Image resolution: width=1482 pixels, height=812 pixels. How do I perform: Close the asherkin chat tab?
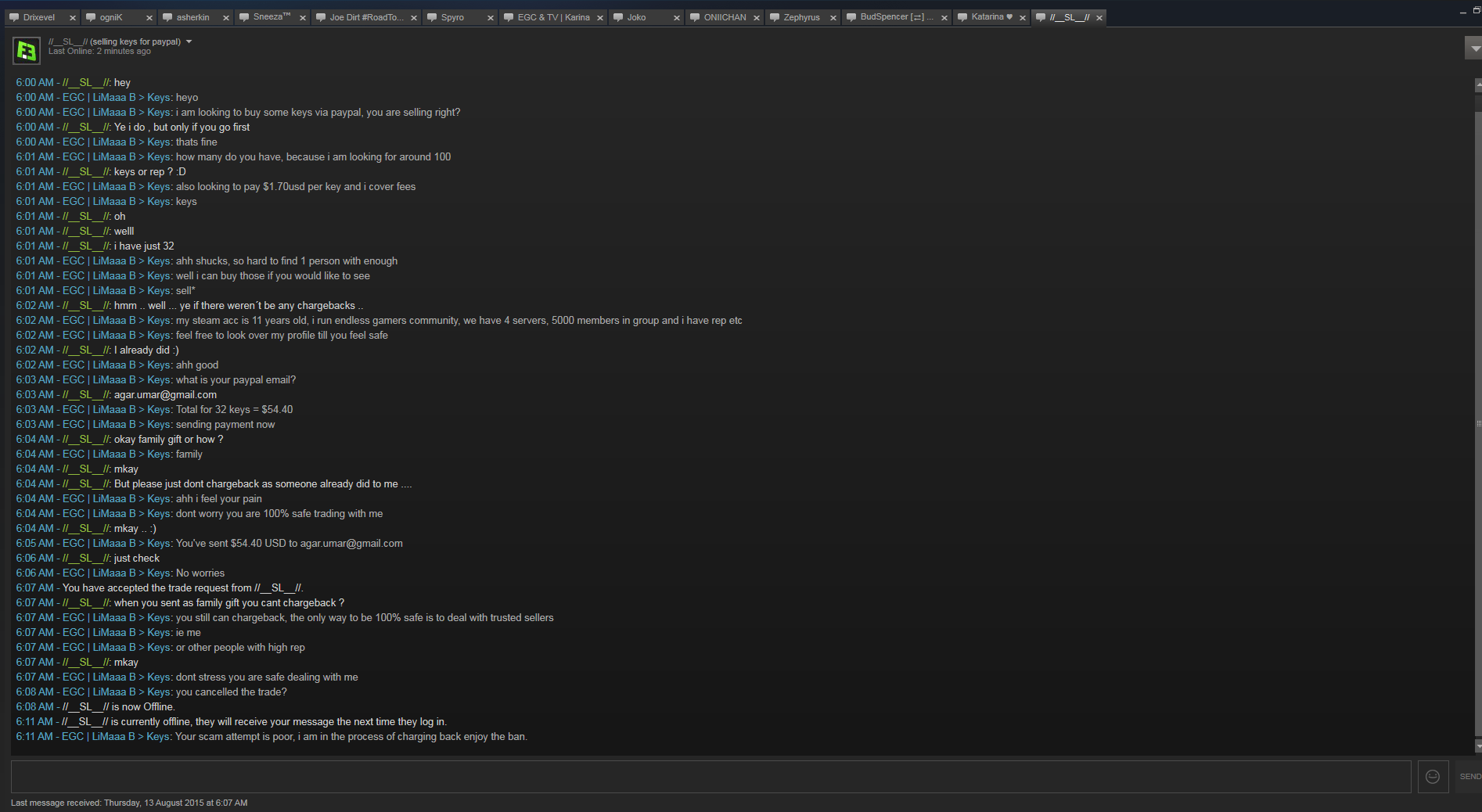point(226,18)
